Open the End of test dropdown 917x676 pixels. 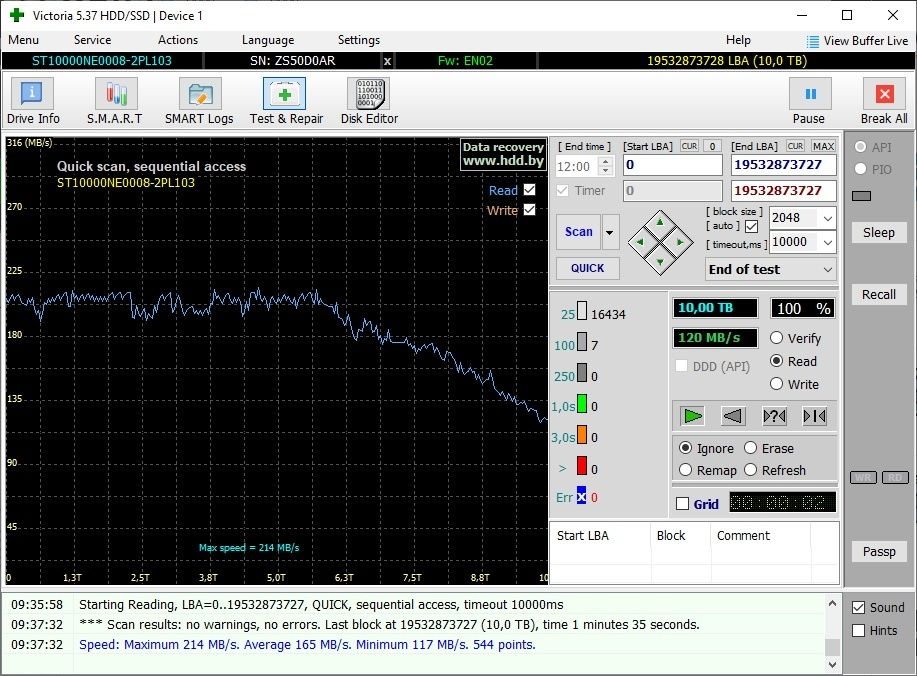(x=771, y=269)
